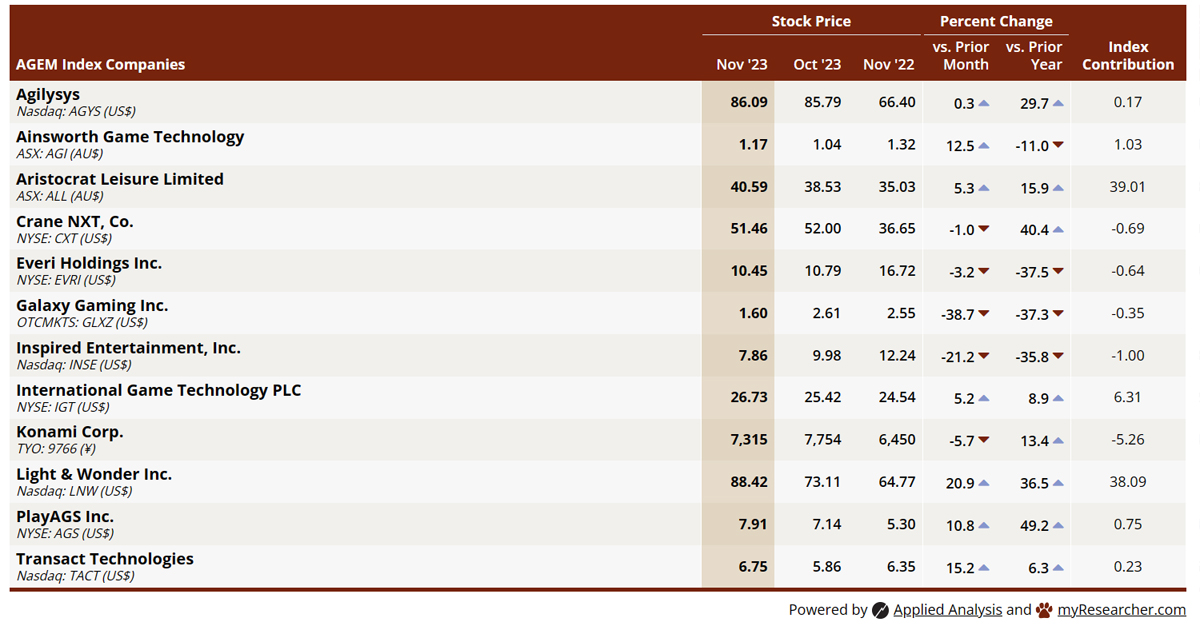Select Everi Holdings Inc. name
1200x630 pixels.
pyautogui.click(x=89, y=263)
